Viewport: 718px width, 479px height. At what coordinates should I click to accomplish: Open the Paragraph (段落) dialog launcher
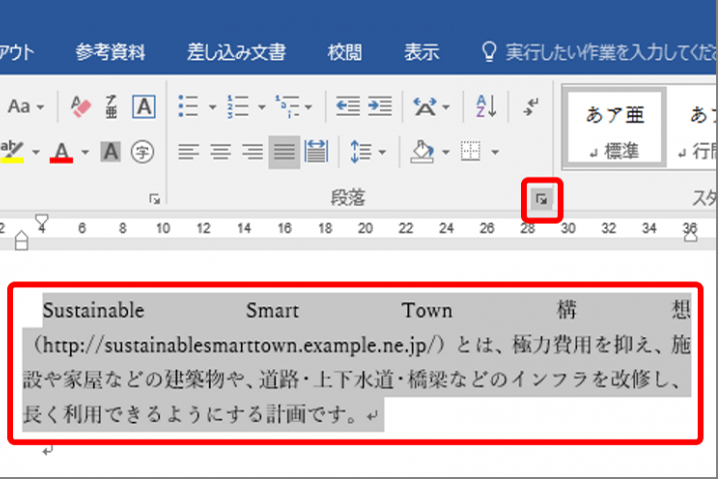[542, 200]
